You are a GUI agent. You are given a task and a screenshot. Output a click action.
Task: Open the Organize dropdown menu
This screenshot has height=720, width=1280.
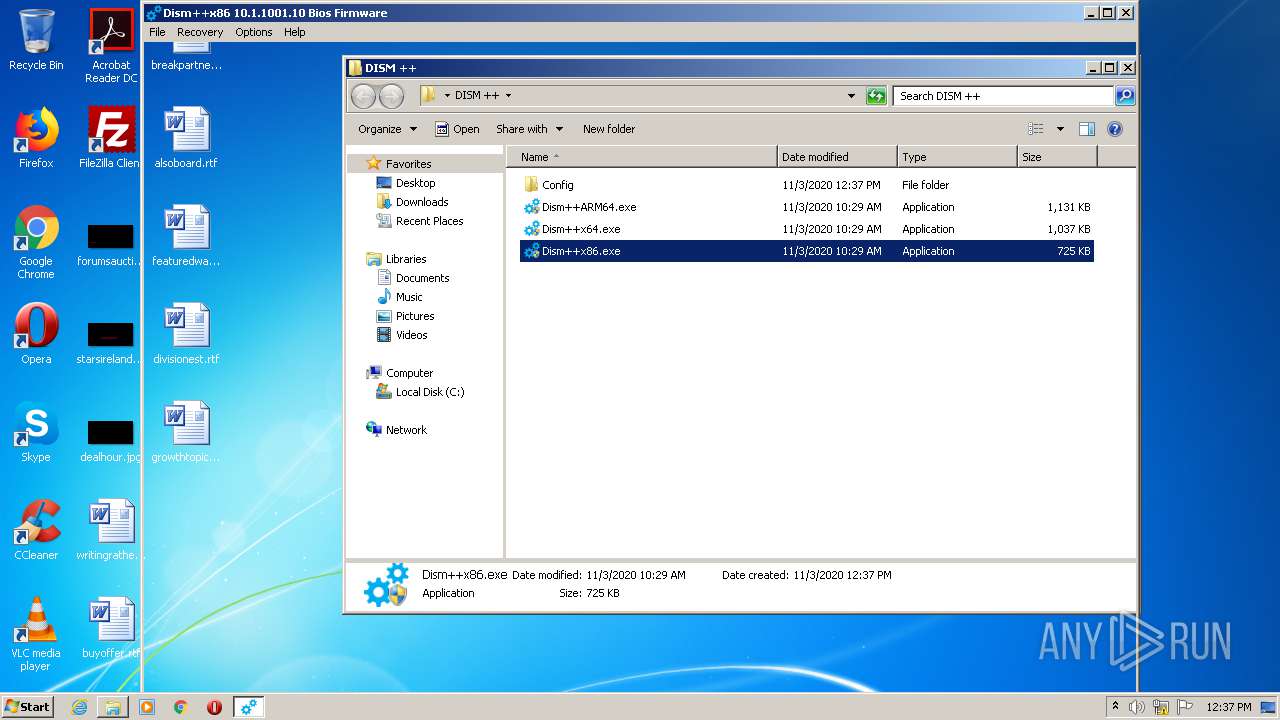point(387,129)
